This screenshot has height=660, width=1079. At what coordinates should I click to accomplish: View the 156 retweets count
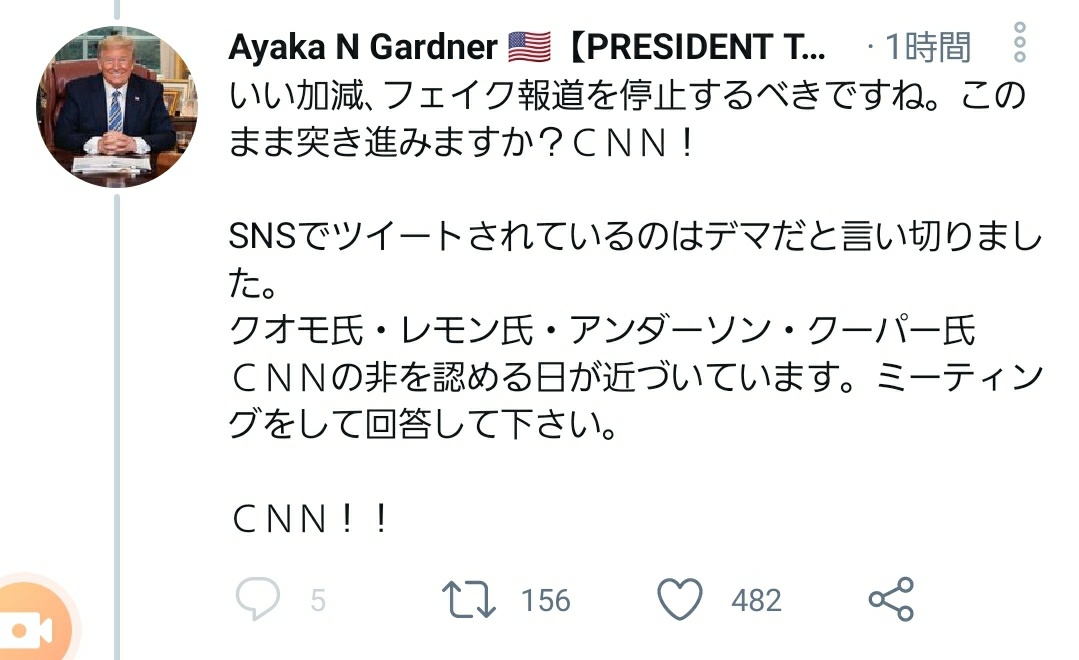pyautogui.click(x=546, y=600)
